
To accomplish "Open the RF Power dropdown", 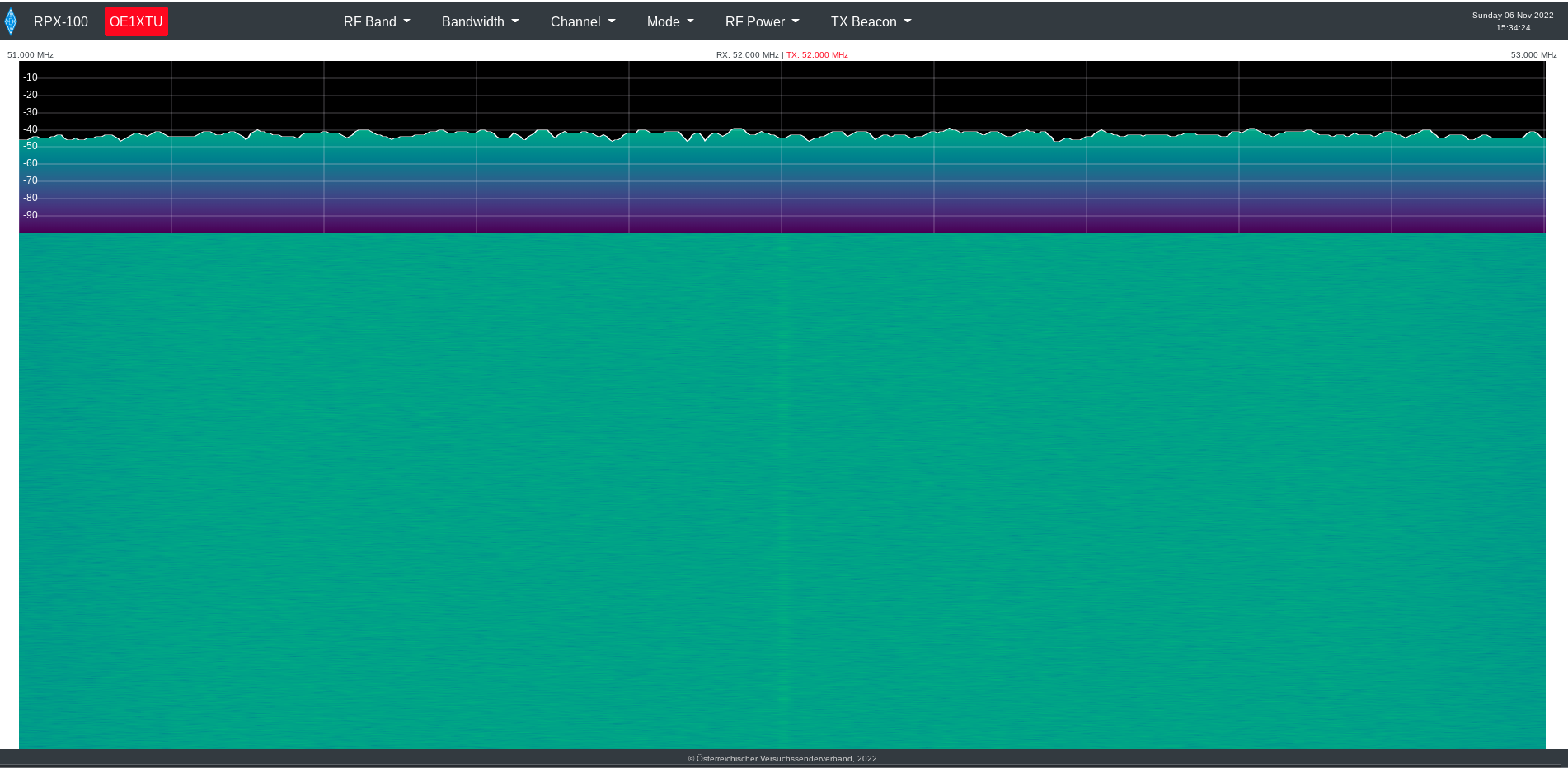I will 762,21.
